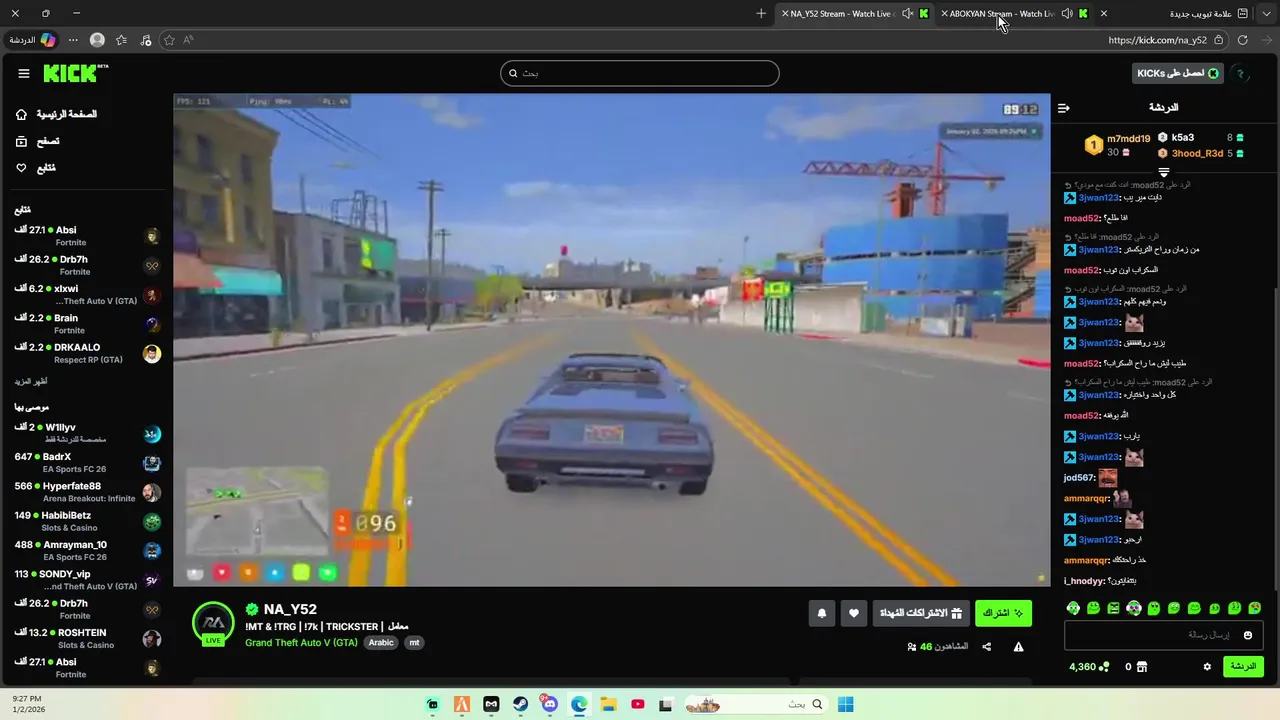This screenshot has height=720, width=1280.
Task: Click the share stream icon
Action: click(987, 647)
